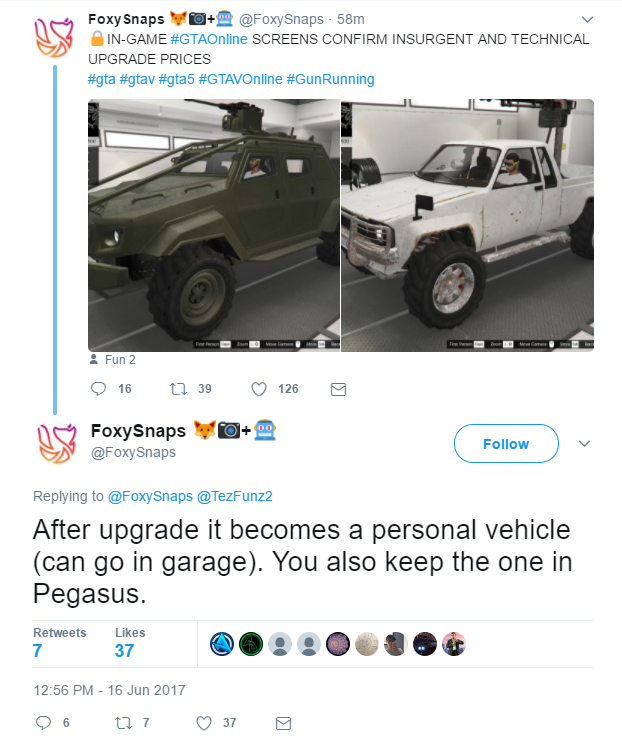Screen dimensions: 622x740
Task: Open the 12:56 PM timestamp link
Action: (109, 689)
